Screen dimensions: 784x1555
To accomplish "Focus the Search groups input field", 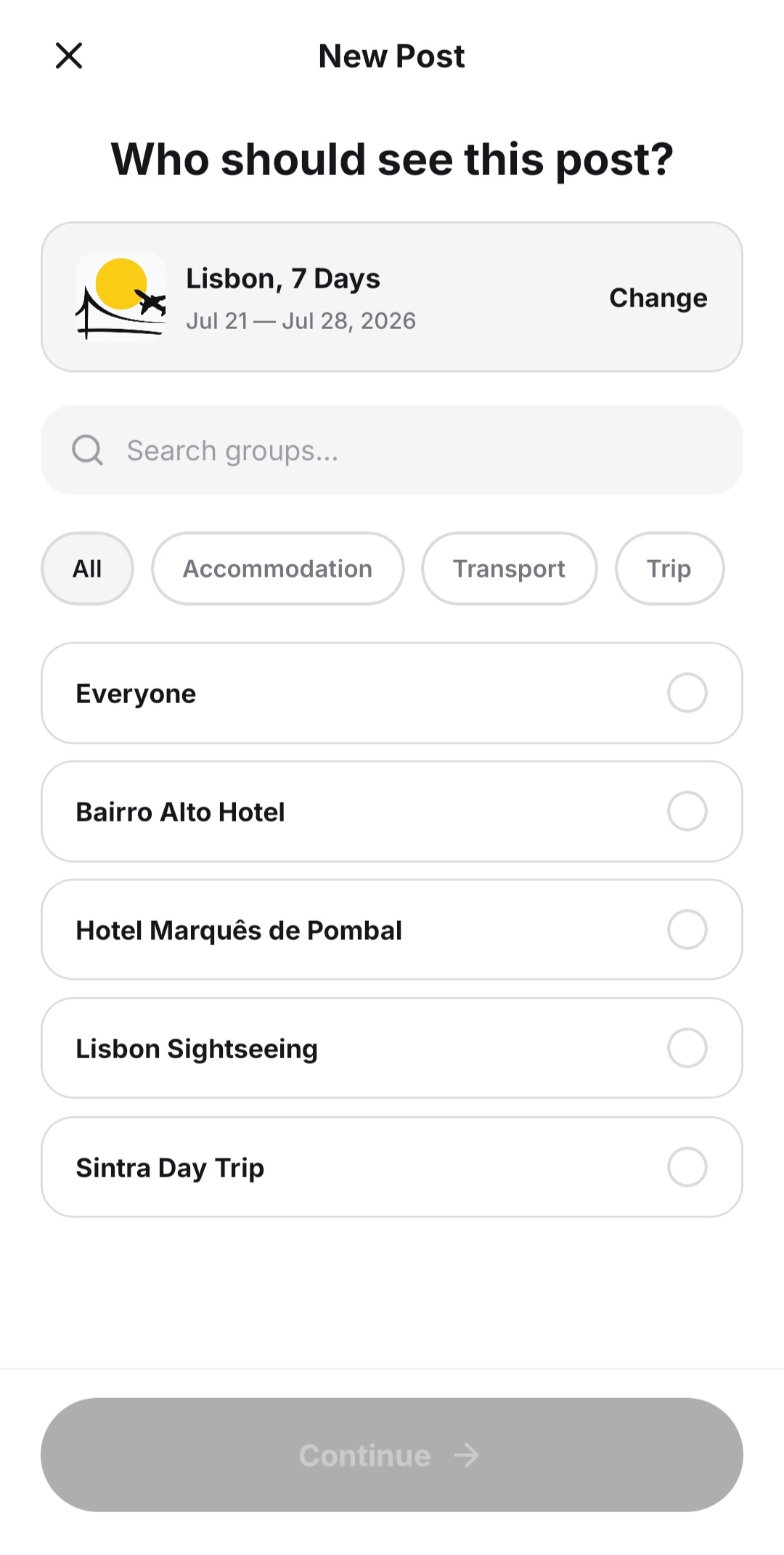I will (392, 450).
